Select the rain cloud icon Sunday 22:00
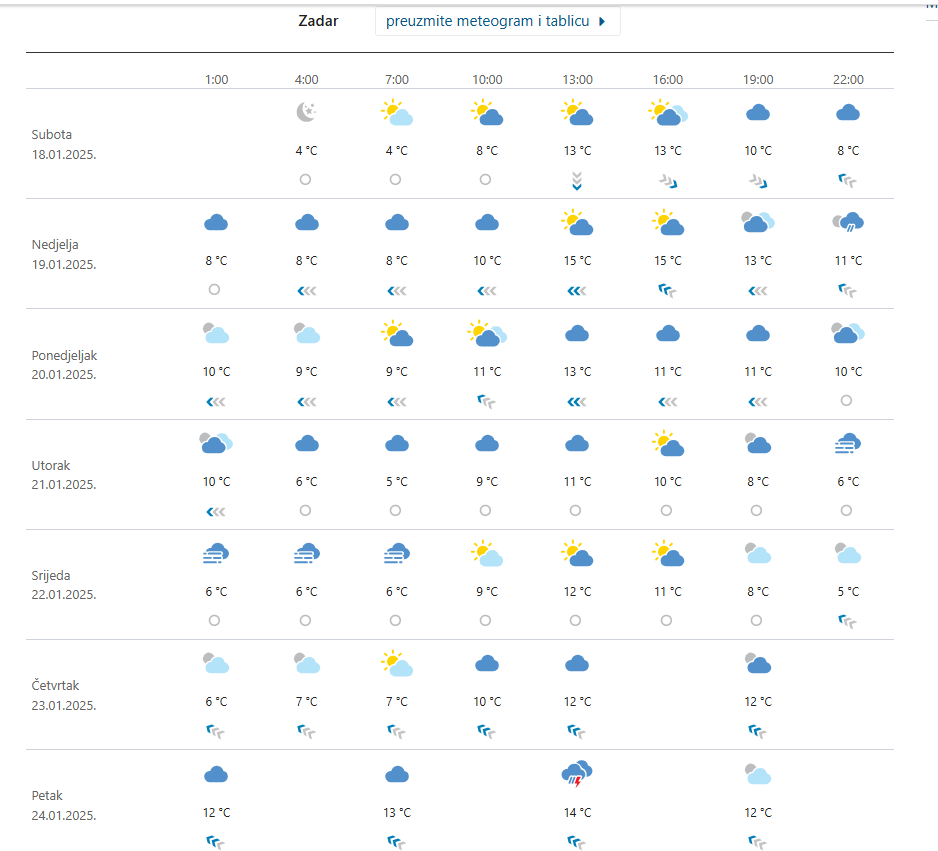Image resolution: width=938 pixels, height=851 pixels. [848, 223]
